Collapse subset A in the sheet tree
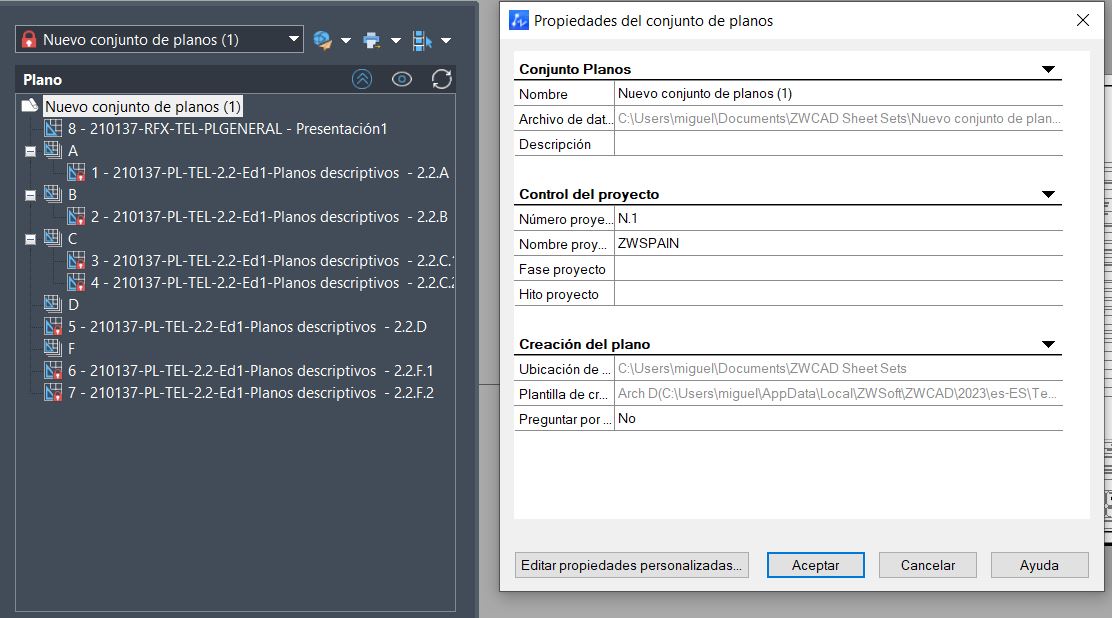The height and width of the screenshot is (618, 1112). 30,151
